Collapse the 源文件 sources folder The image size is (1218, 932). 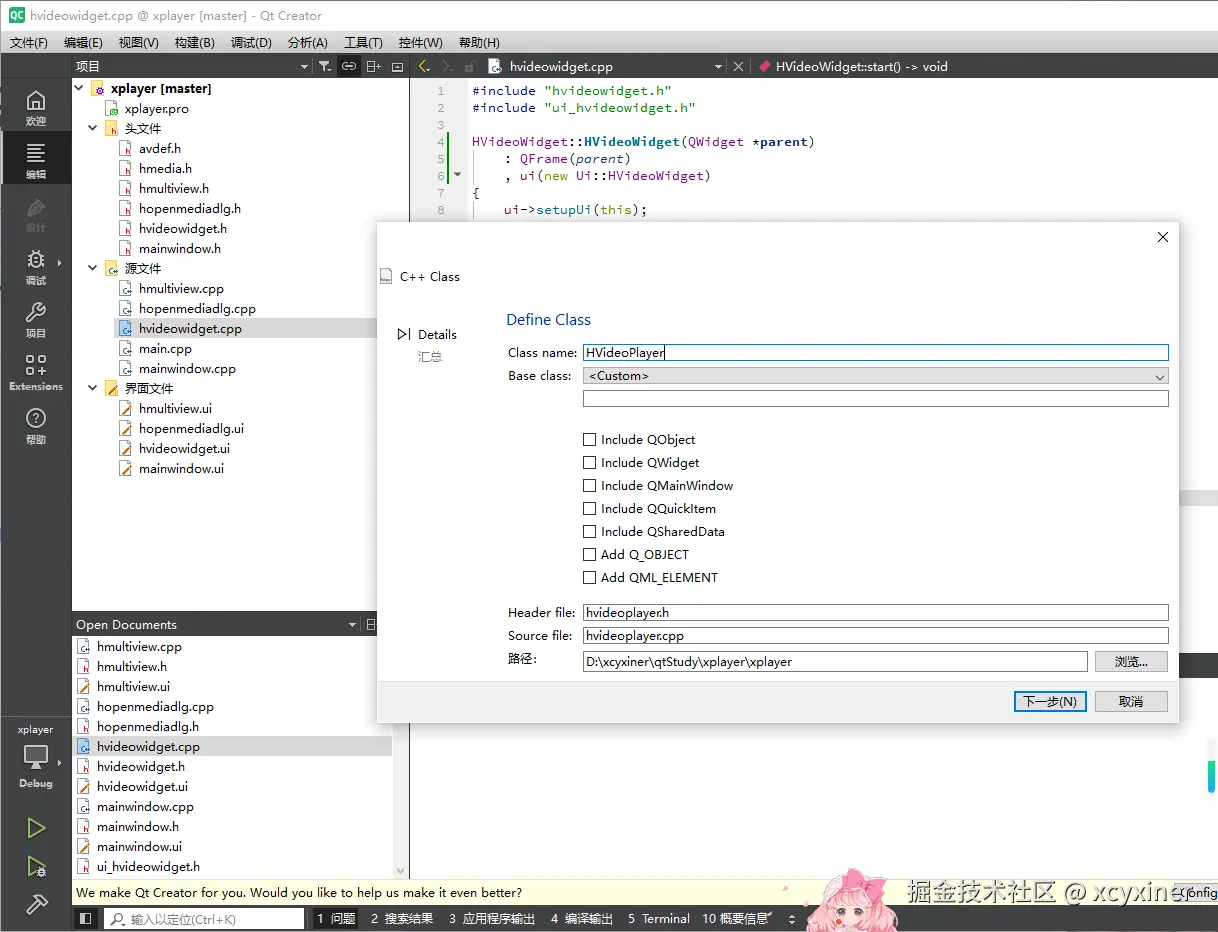(x=94, y=268)
